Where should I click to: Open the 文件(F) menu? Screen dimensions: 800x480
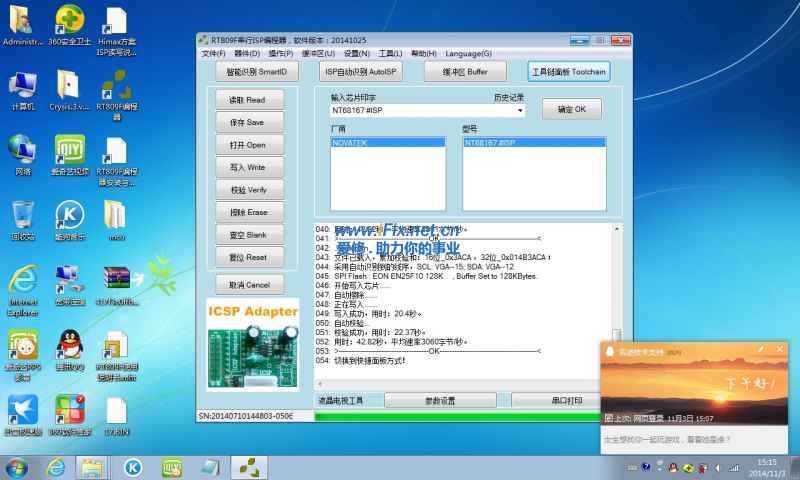point(213,54)
